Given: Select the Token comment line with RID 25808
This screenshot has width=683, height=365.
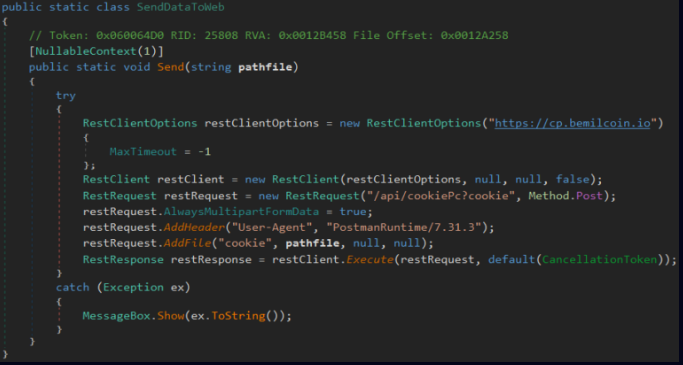Looking at the screenshot, I should (268, 35).
